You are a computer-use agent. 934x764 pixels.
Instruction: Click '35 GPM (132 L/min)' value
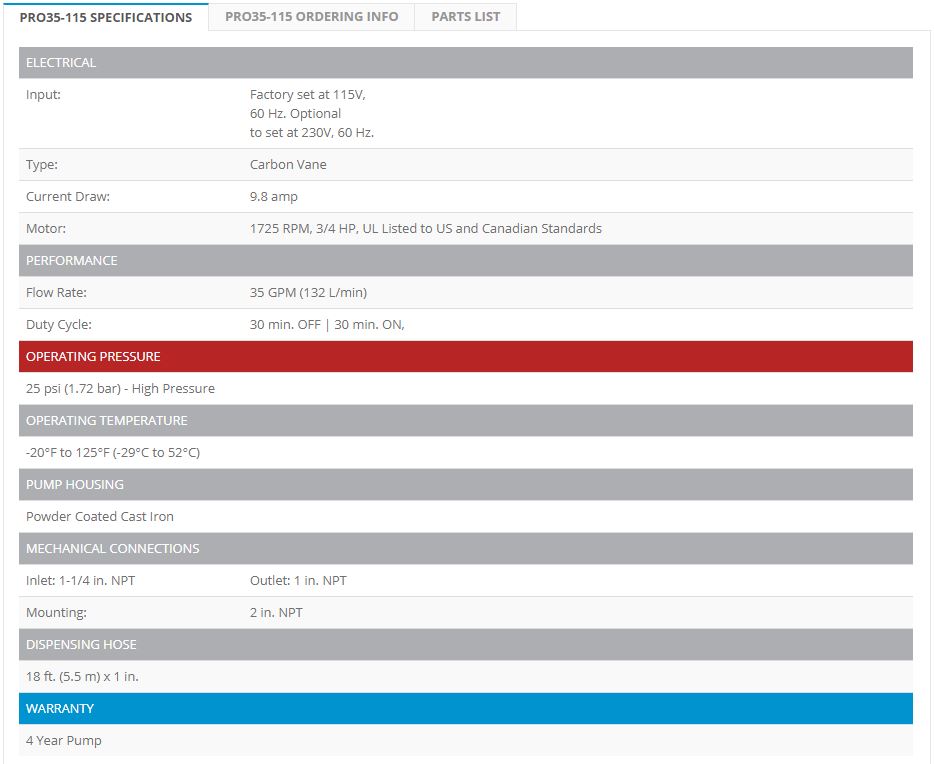tap(308, 292)
